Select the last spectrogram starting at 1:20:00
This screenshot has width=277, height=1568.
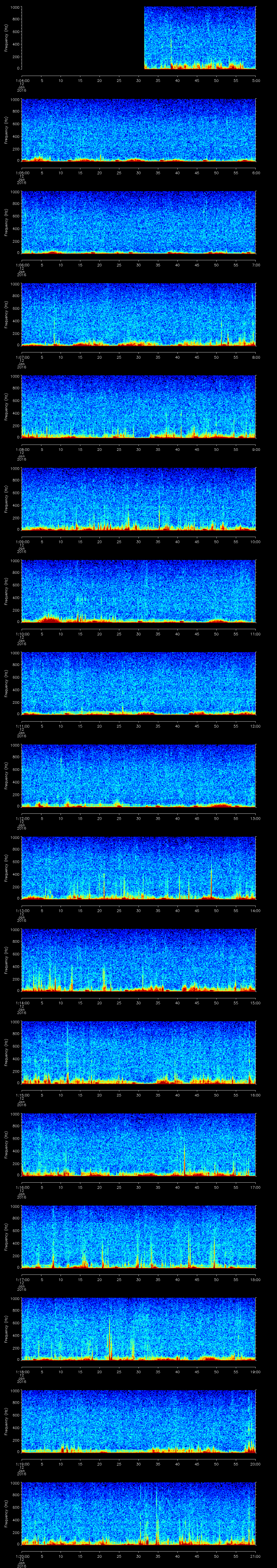(x=138, y=1513)
